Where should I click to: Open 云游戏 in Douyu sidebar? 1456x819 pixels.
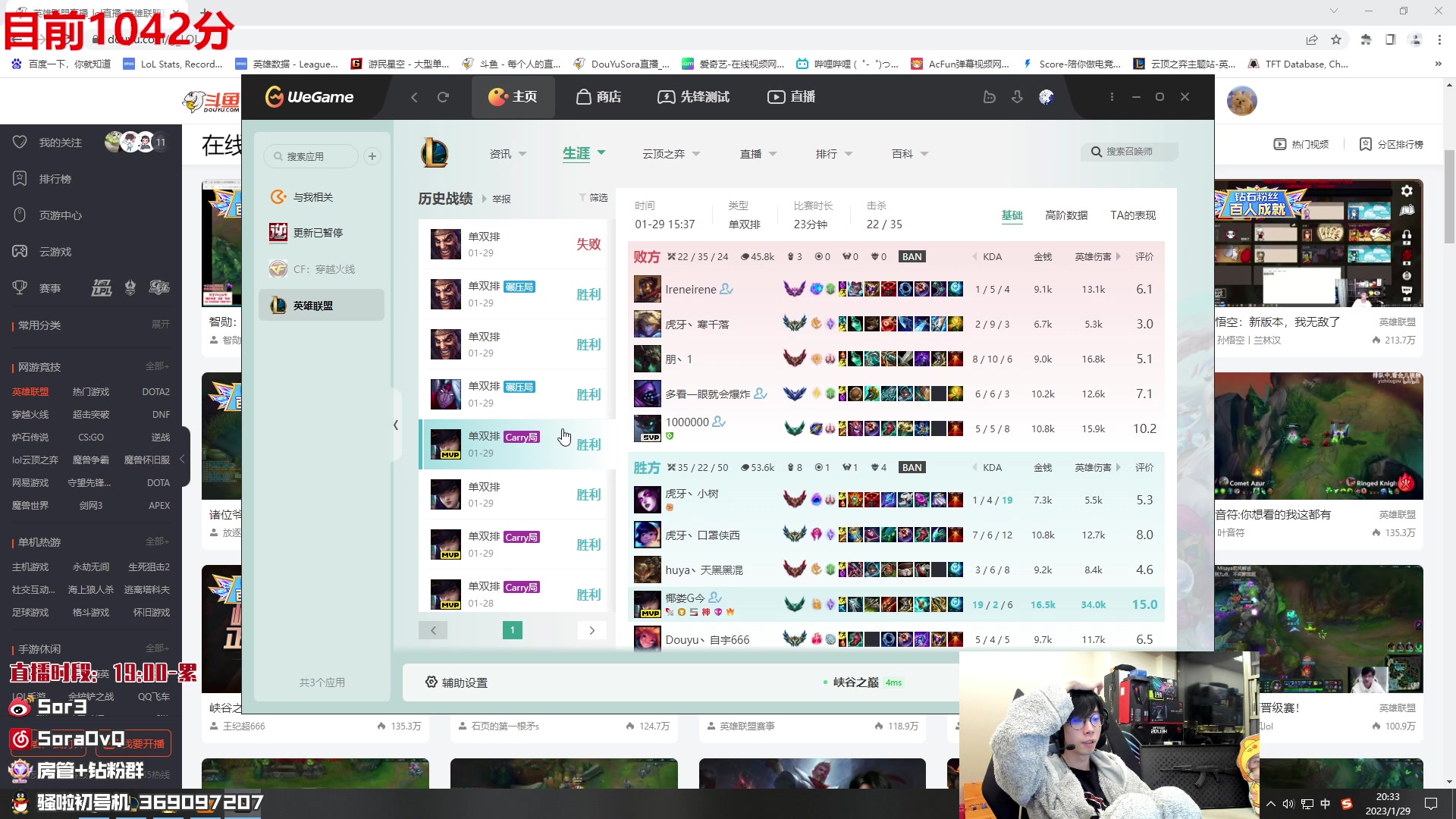click(x=55, y=252)
